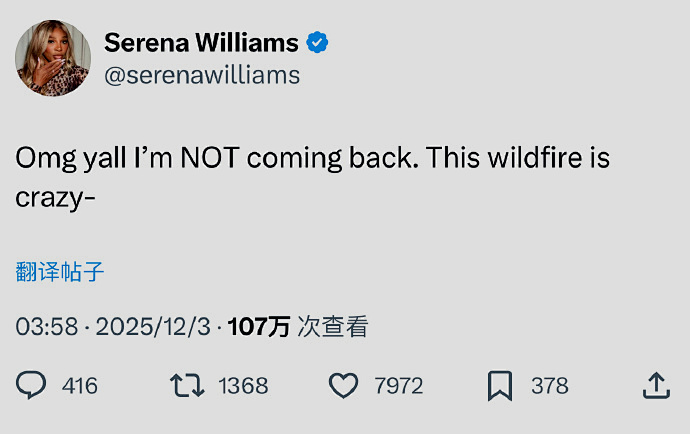This screenshot has height=434, width=690.
Task: Click the 翻译帖子 translate post link
Action: pyautogui.click(x=60, y=271)
